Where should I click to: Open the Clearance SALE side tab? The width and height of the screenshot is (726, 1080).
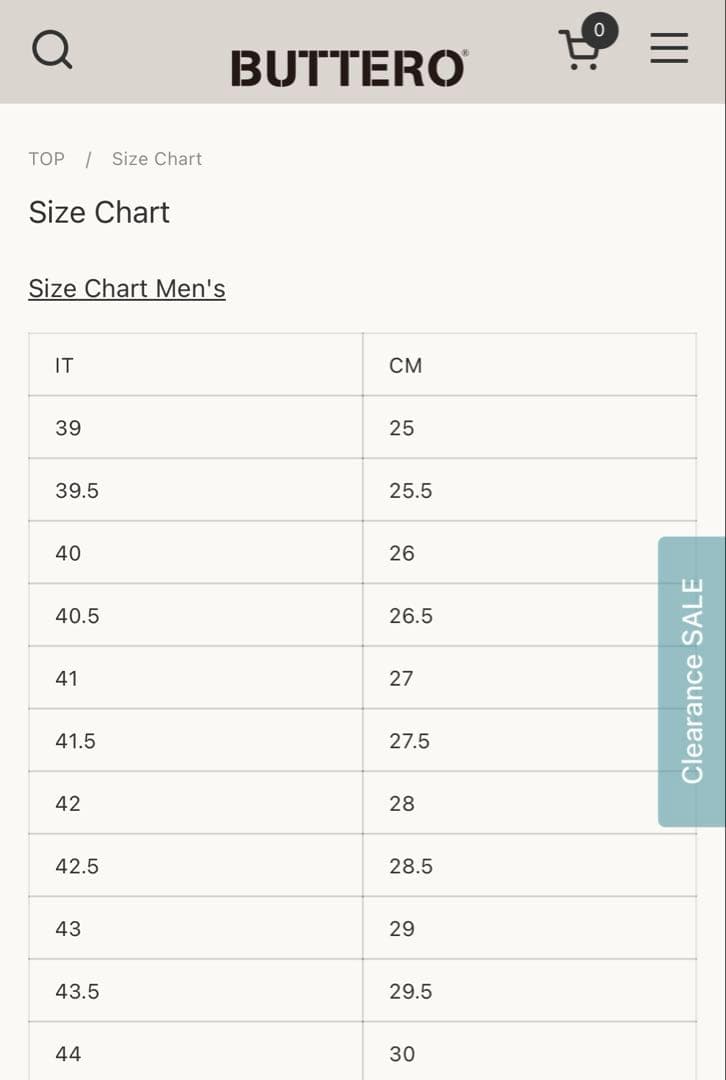coord(692,681)
